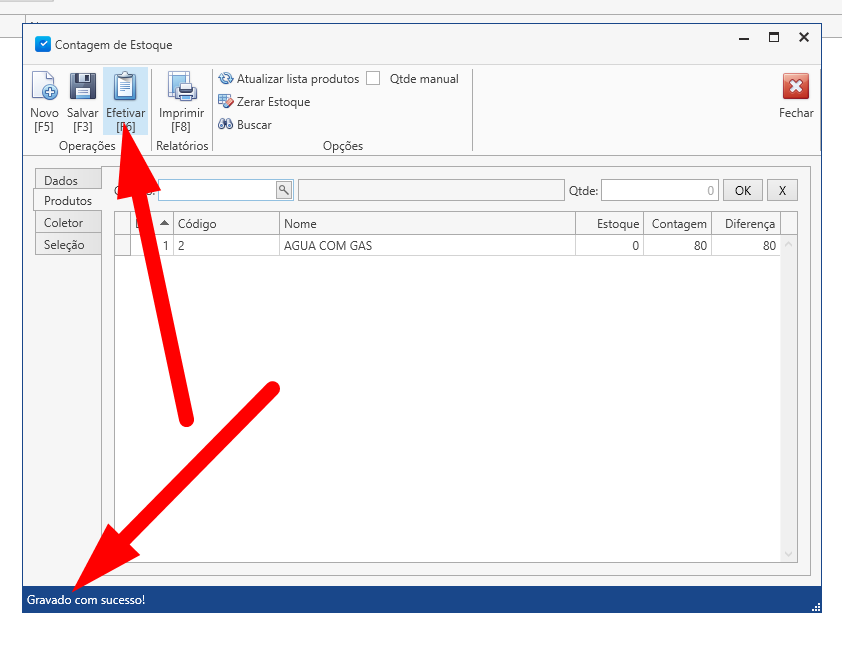
Task: Click the Novo [F5] new document icon
Action: 44,88
